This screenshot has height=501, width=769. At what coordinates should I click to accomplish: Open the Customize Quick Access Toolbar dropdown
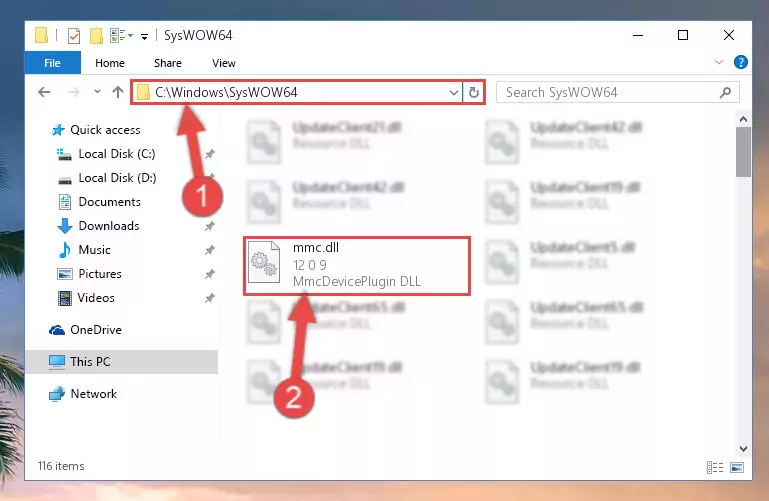[x=144, y=36]
